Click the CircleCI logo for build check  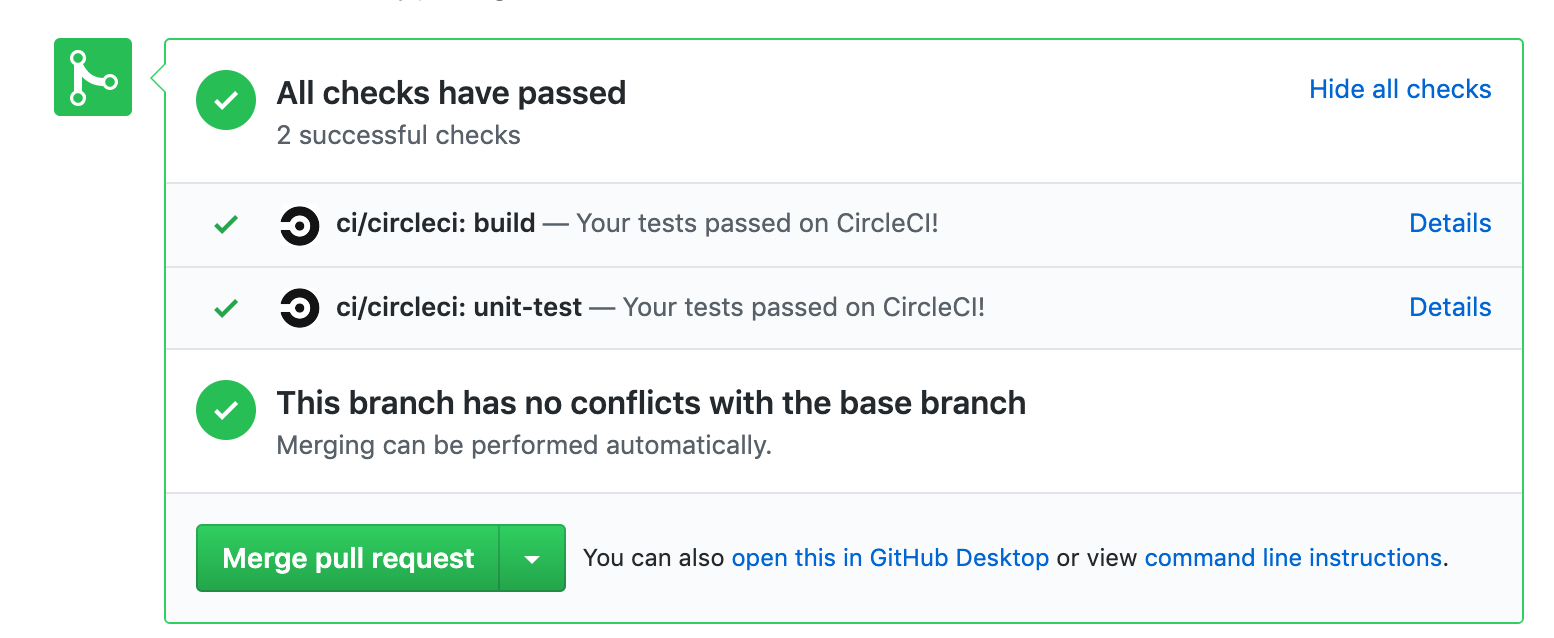(299, 225)
